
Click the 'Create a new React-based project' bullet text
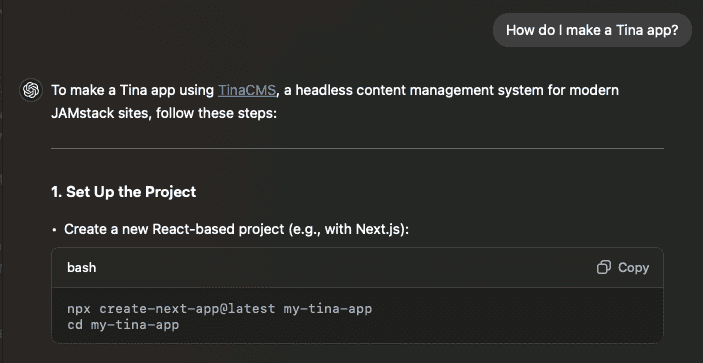[237, 229]
